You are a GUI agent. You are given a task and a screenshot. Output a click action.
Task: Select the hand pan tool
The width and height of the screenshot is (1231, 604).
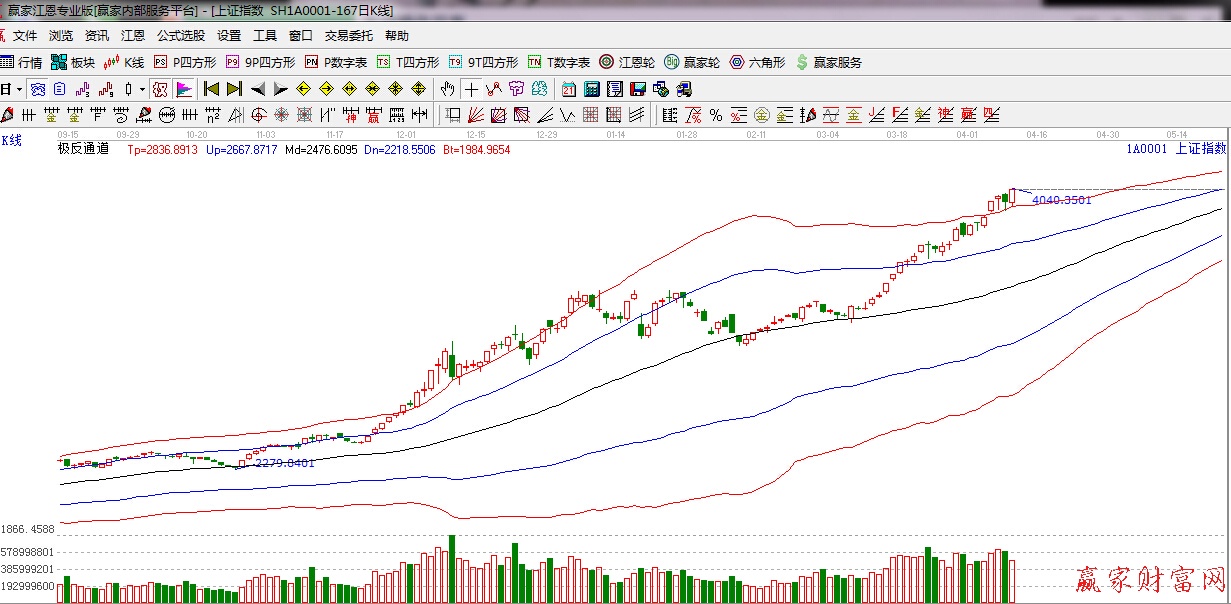(448, 89)
